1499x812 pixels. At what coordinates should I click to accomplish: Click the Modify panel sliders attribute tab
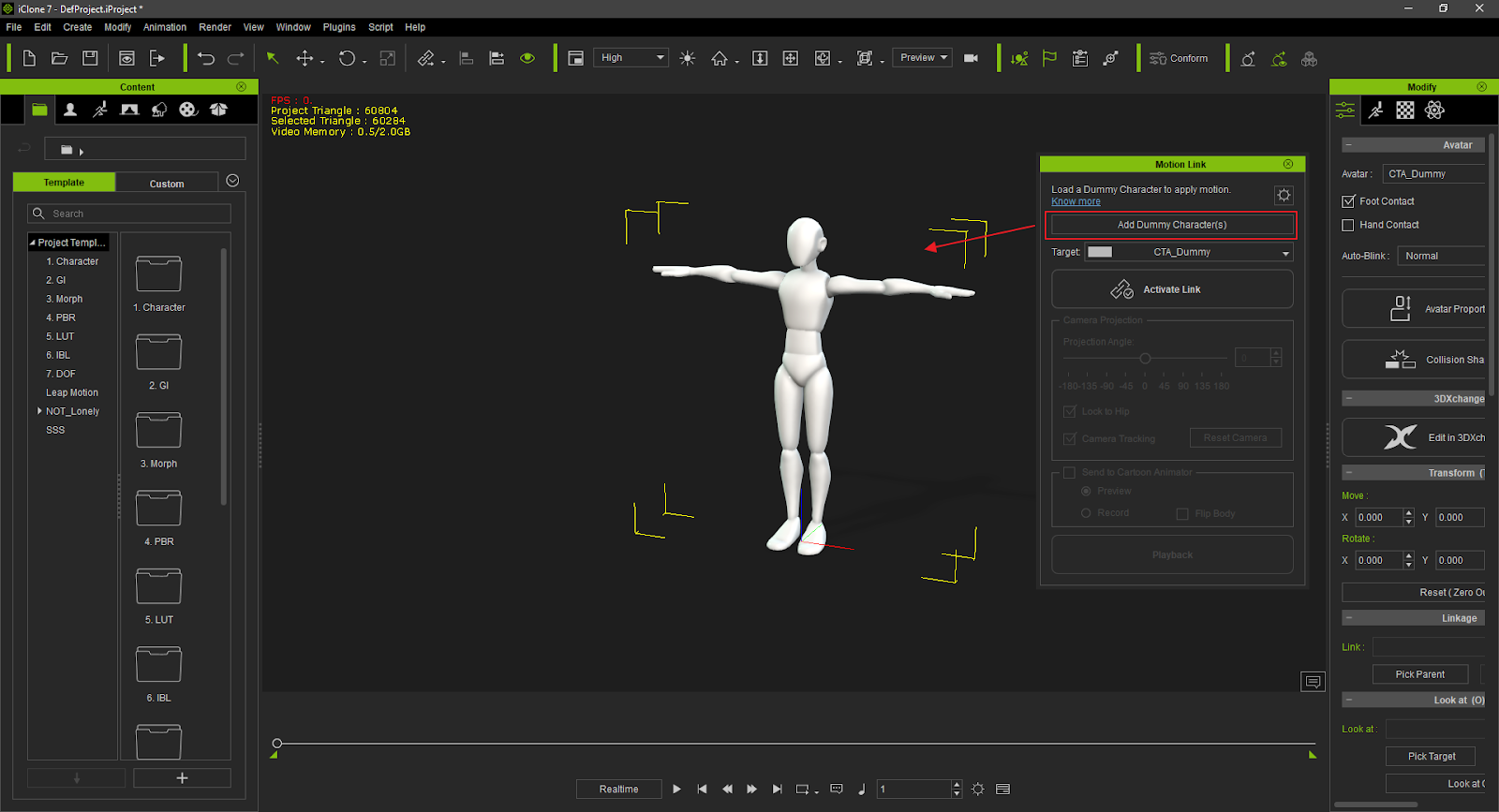(x=1345, y=111)
